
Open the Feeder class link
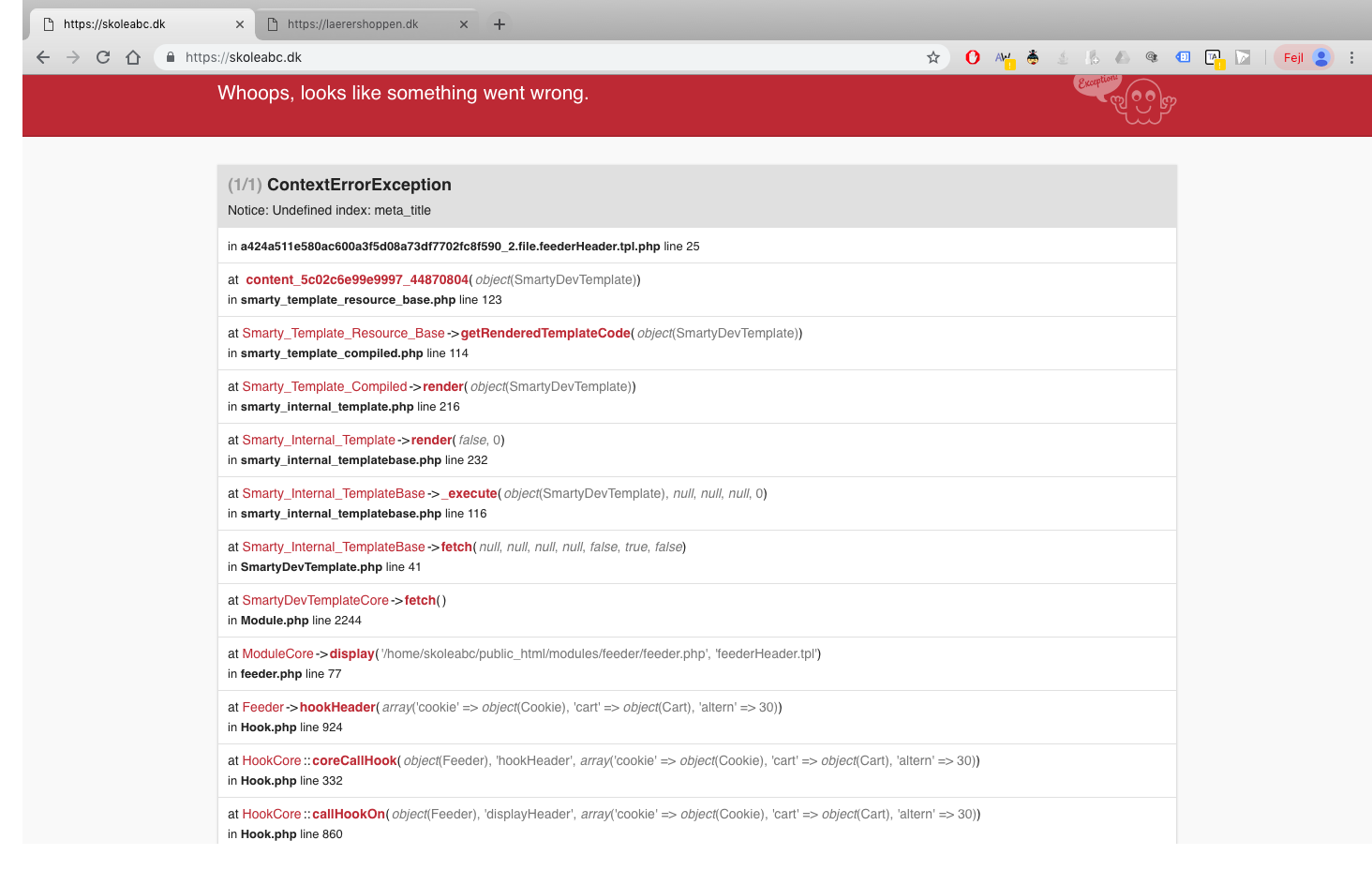coord(262,707)
